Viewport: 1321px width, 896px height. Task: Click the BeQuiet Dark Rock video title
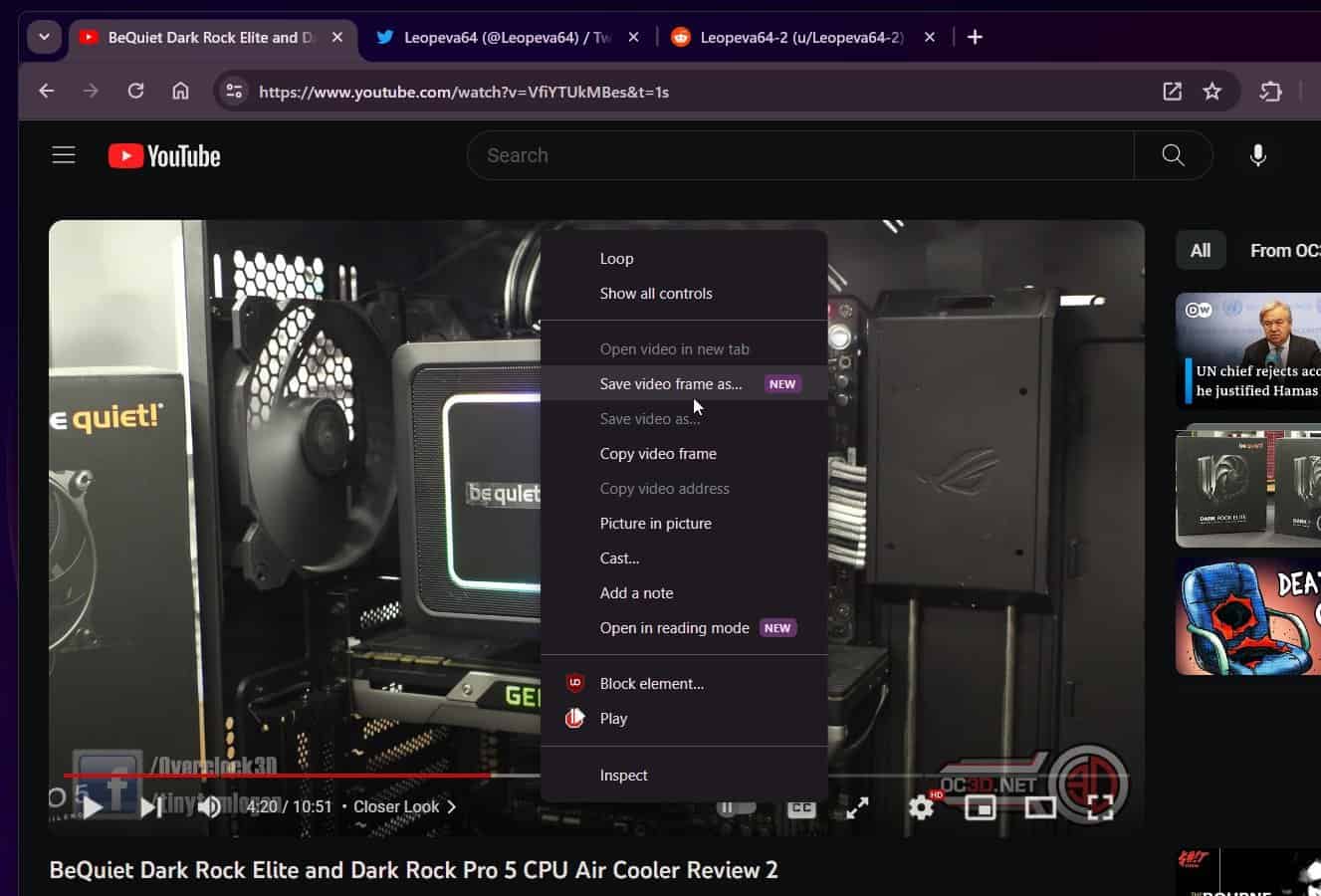coord(413,870)
